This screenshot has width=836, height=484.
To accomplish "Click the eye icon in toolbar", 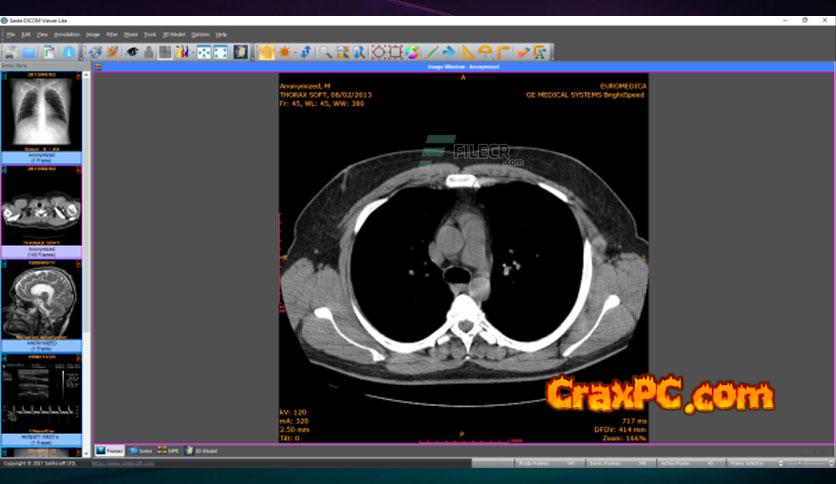I will click(132, 52).
